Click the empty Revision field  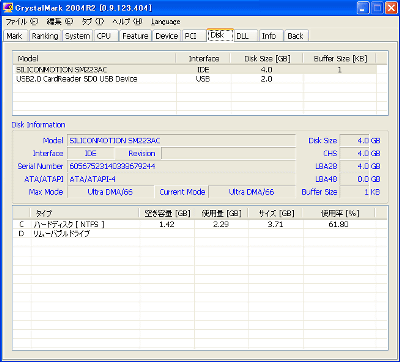click(x=228, y=153)
